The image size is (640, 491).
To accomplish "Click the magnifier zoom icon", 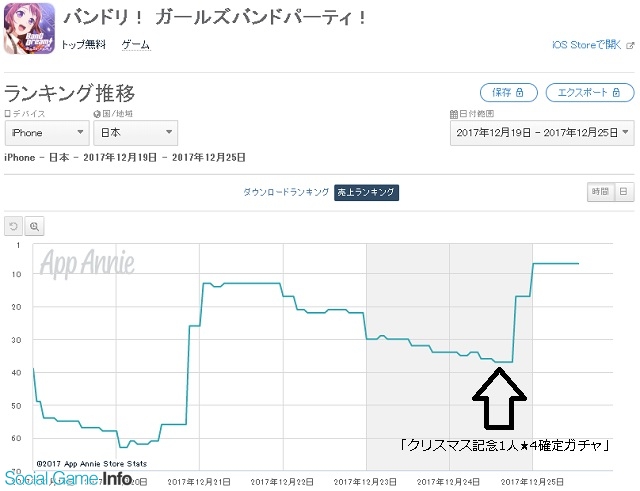I will click(x=34, y=227).
